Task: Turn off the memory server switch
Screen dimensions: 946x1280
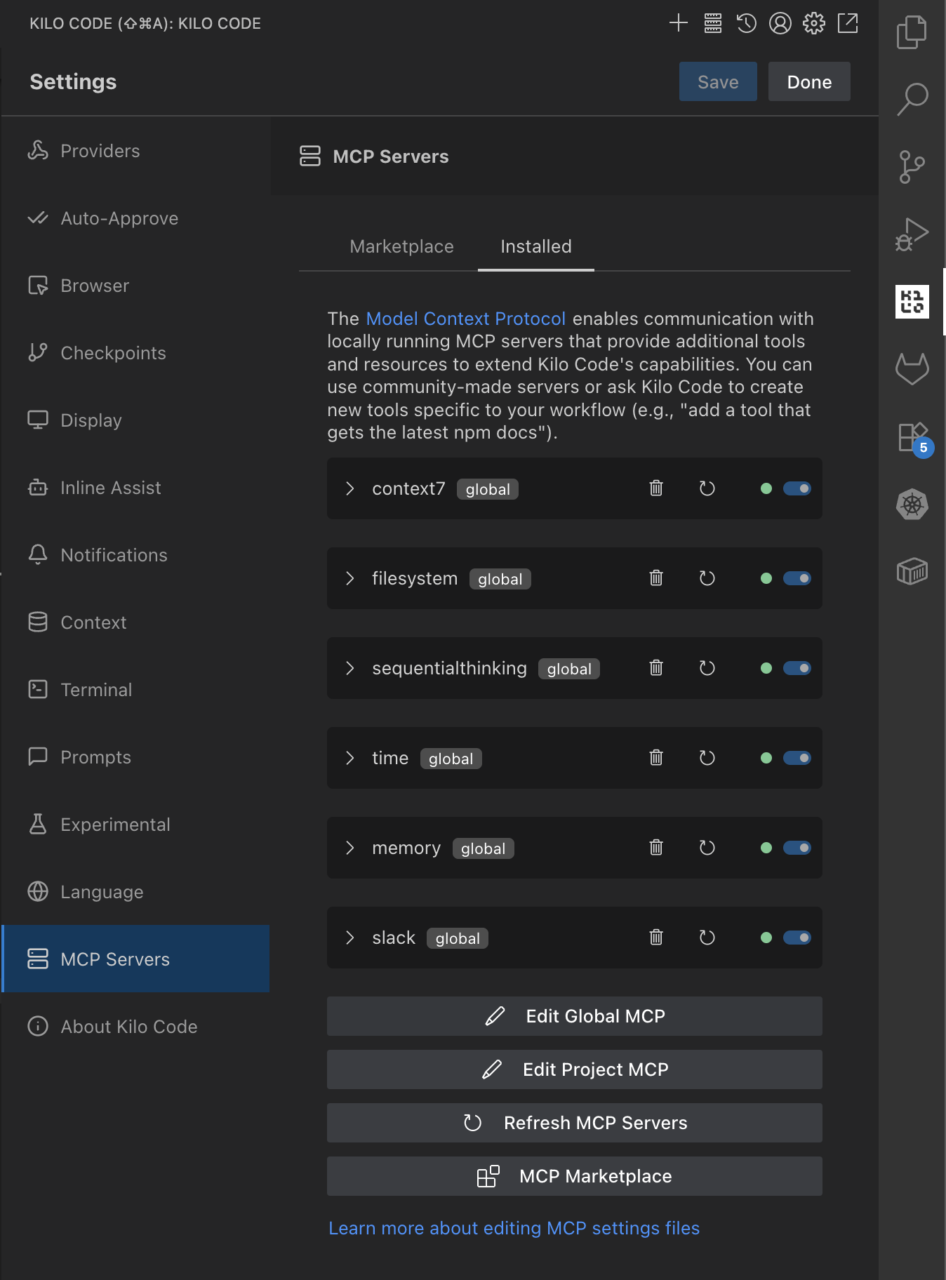Action: point(797,848)
